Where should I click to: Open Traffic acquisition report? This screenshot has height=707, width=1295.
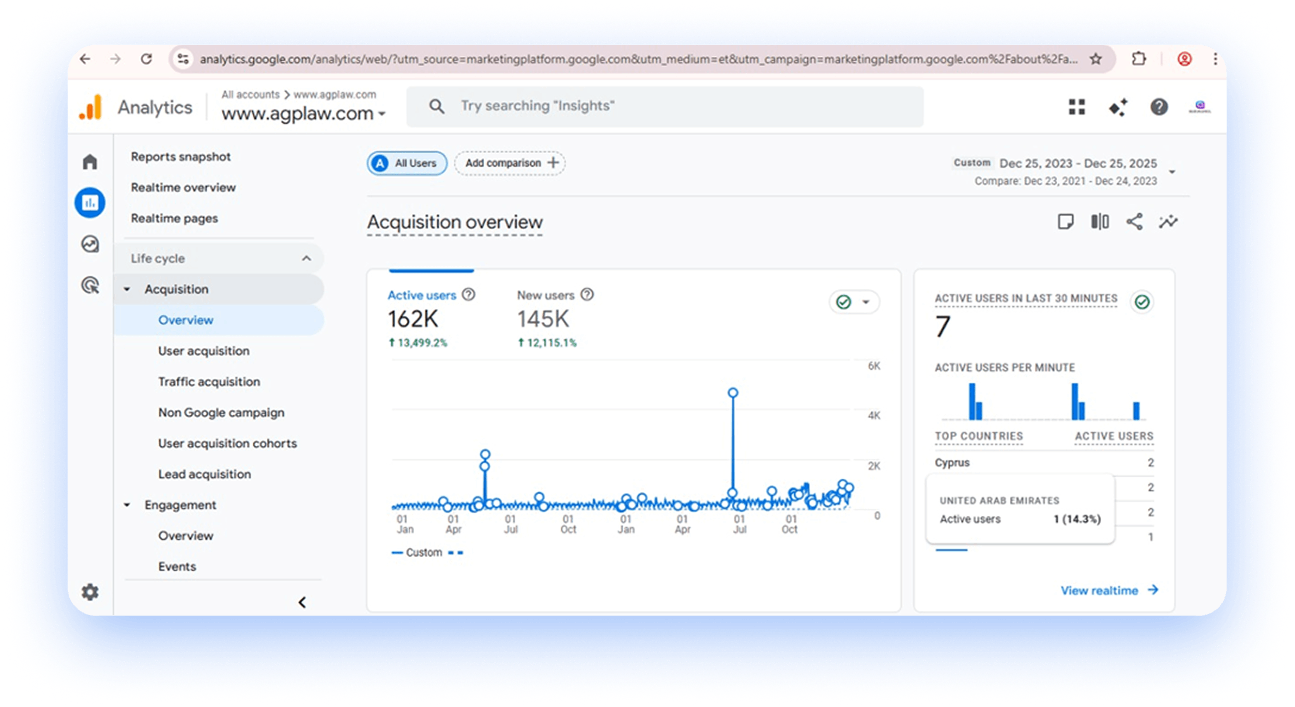(209, 382)
